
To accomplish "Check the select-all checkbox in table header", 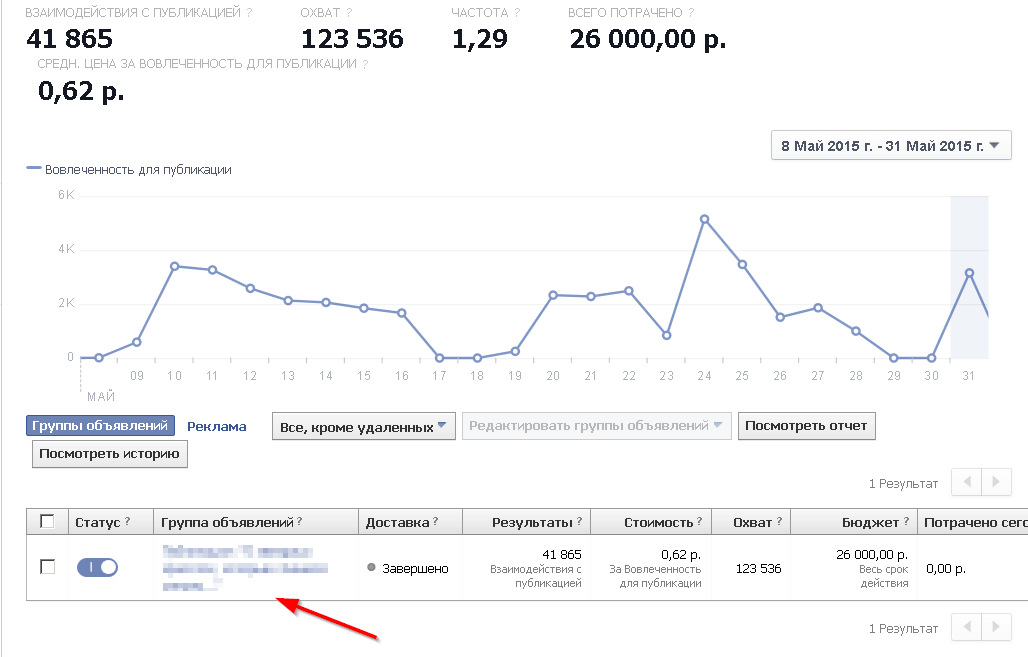I will click(47, 521).
